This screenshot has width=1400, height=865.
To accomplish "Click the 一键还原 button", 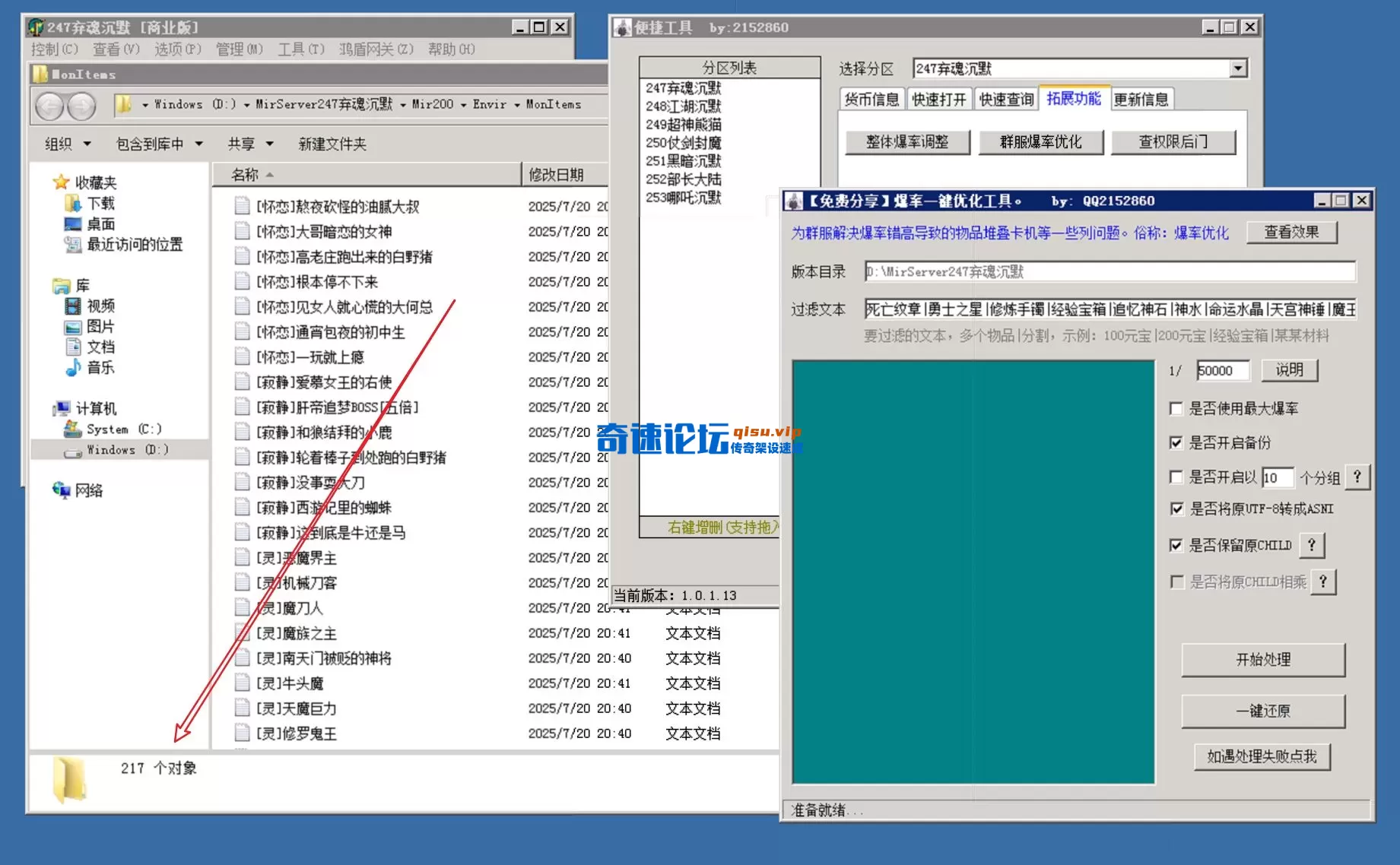I will pyautogui.click(x=1262, y=711).
